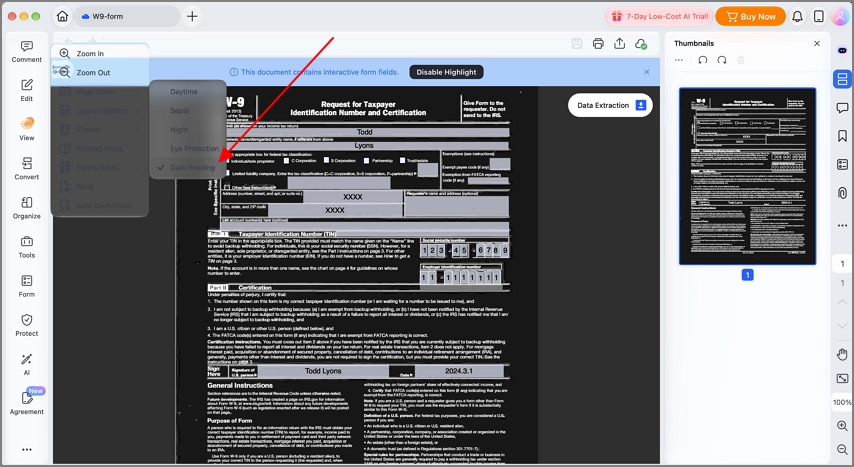Select the Dark Reading theme

tap(188, 168)
